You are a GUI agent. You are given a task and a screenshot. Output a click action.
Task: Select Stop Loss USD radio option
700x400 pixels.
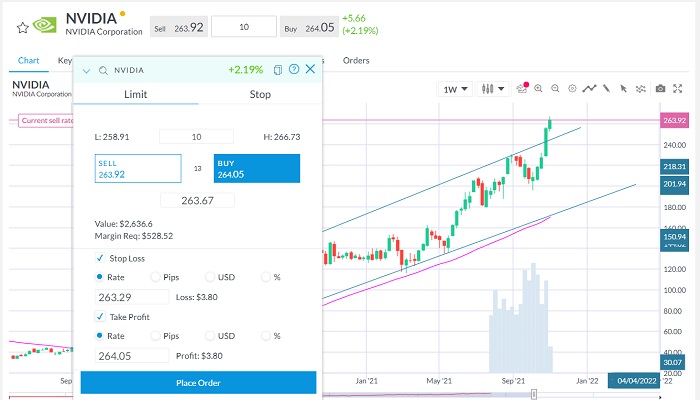210,277
